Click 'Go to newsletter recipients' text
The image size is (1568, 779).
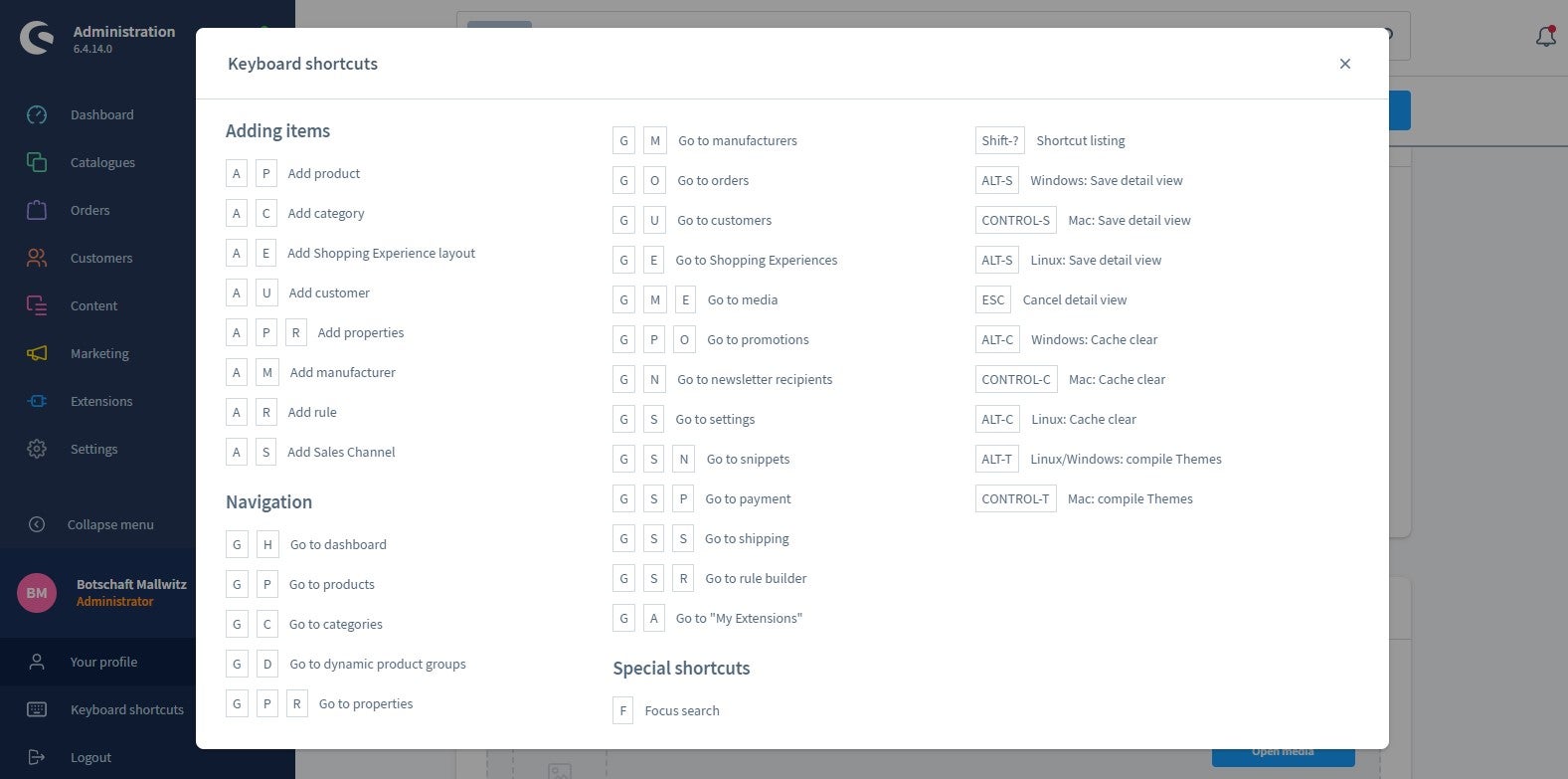click(x=755, y=379)
